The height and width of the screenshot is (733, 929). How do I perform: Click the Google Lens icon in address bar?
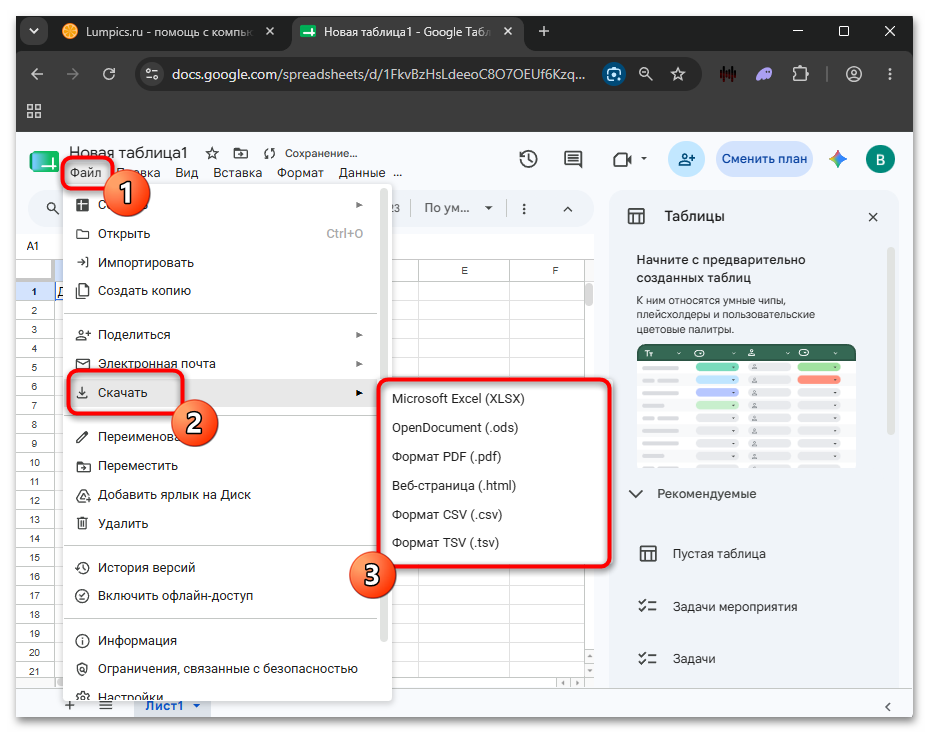tap(614, 74)
